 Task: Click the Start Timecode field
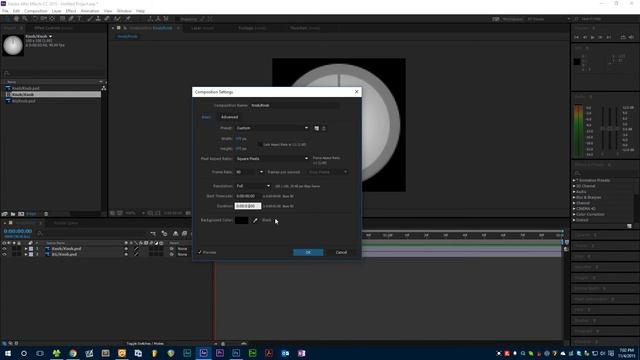246,196
